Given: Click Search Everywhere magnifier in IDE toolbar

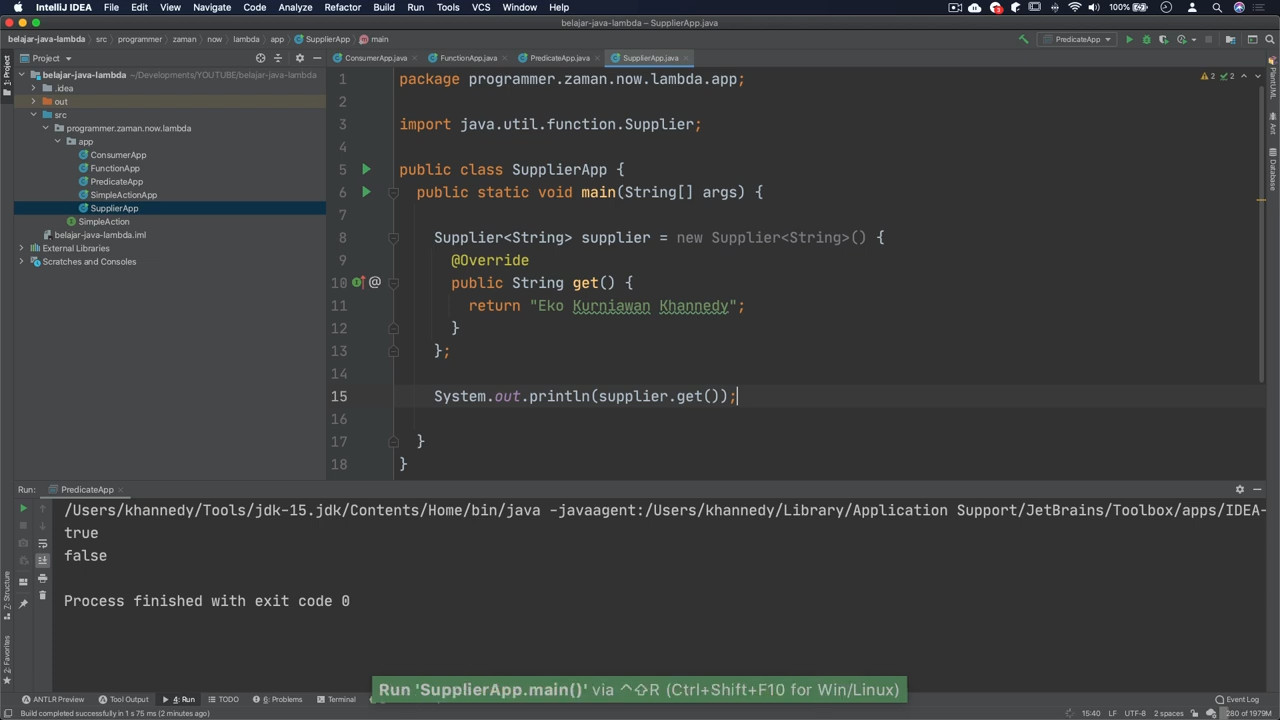Looking at the screenshot, I should click(x=1271, y=39).
